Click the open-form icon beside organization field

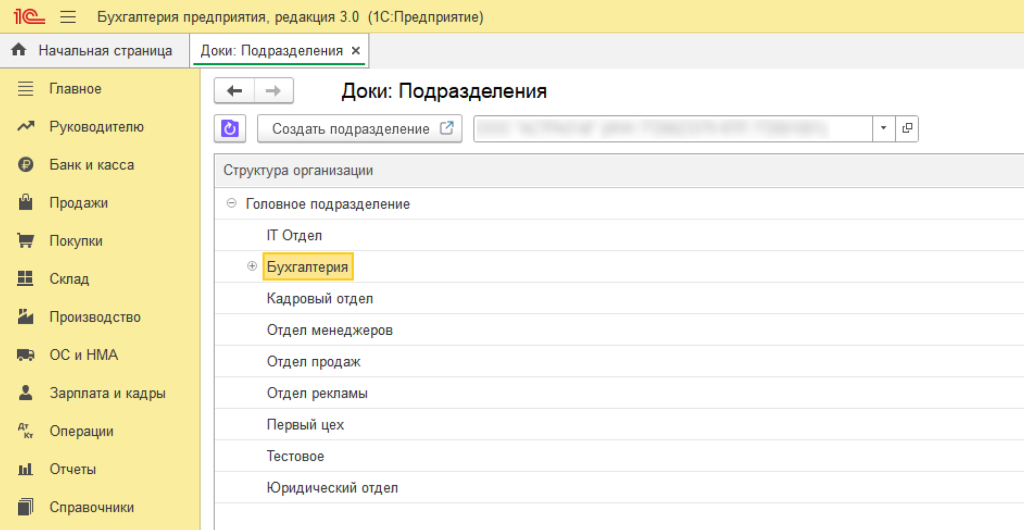[x=907, y=129]
